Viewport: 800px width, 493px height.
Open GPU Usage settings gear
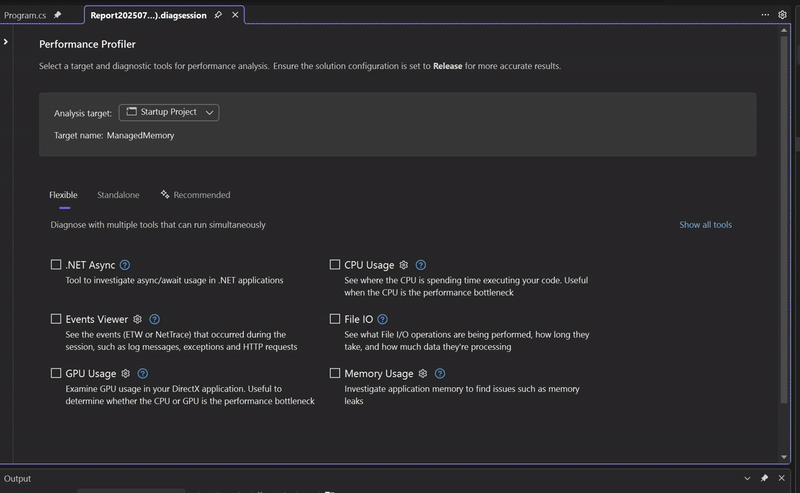pos(126,374)
